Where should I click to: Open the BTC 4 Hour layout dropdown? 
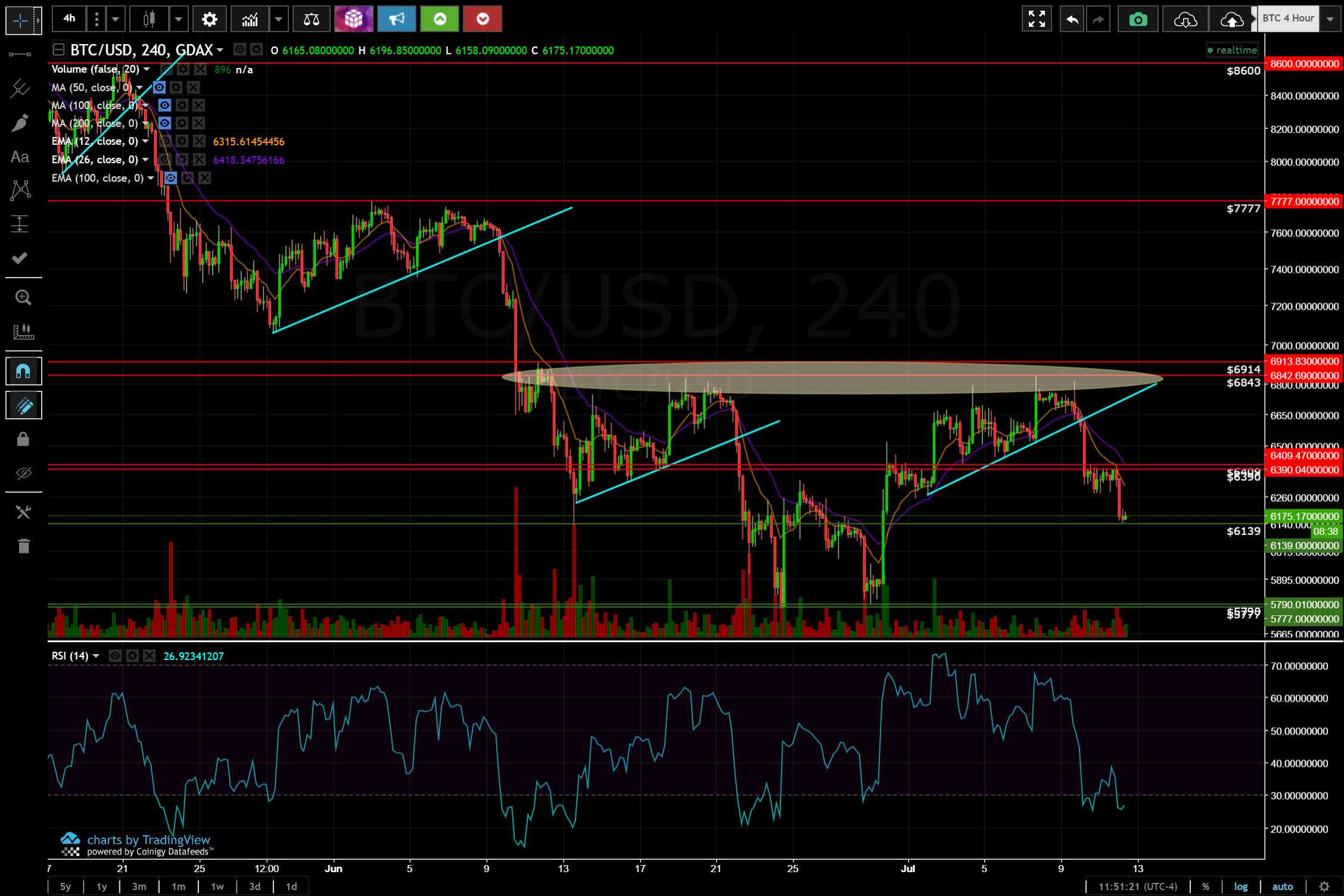(x=1330, y=19)
